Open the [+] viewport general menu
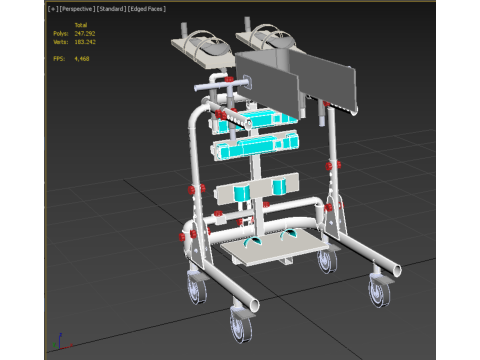The width and height of the screenshot is (480, 360). coord(52,9)
